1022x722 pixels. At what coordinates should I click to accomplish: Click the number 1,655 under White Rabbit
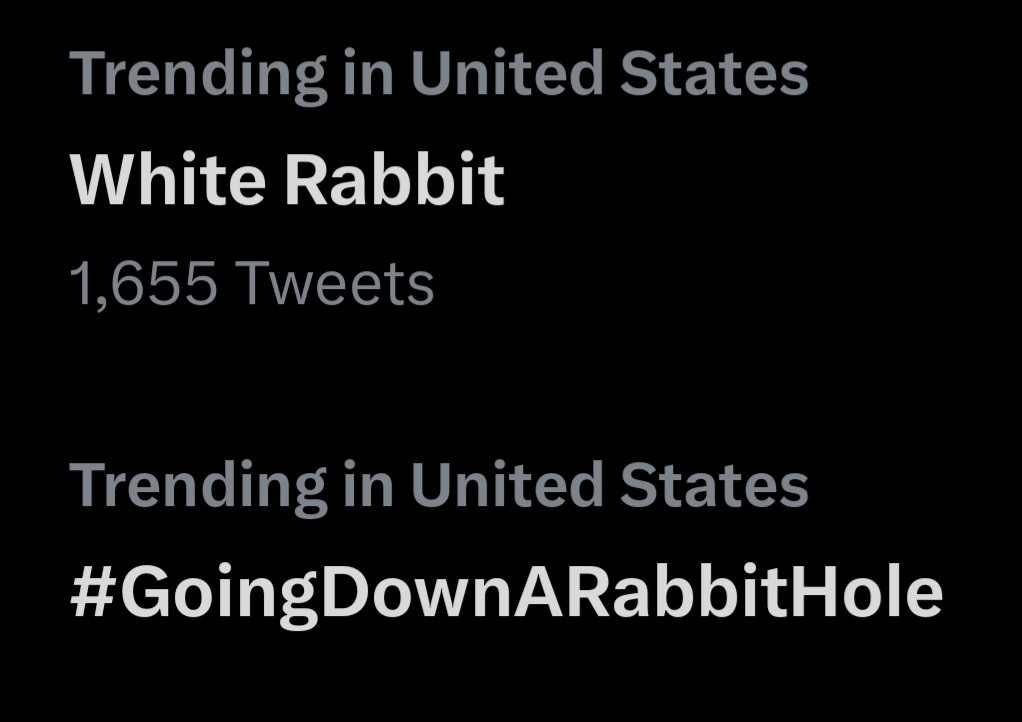143,285
